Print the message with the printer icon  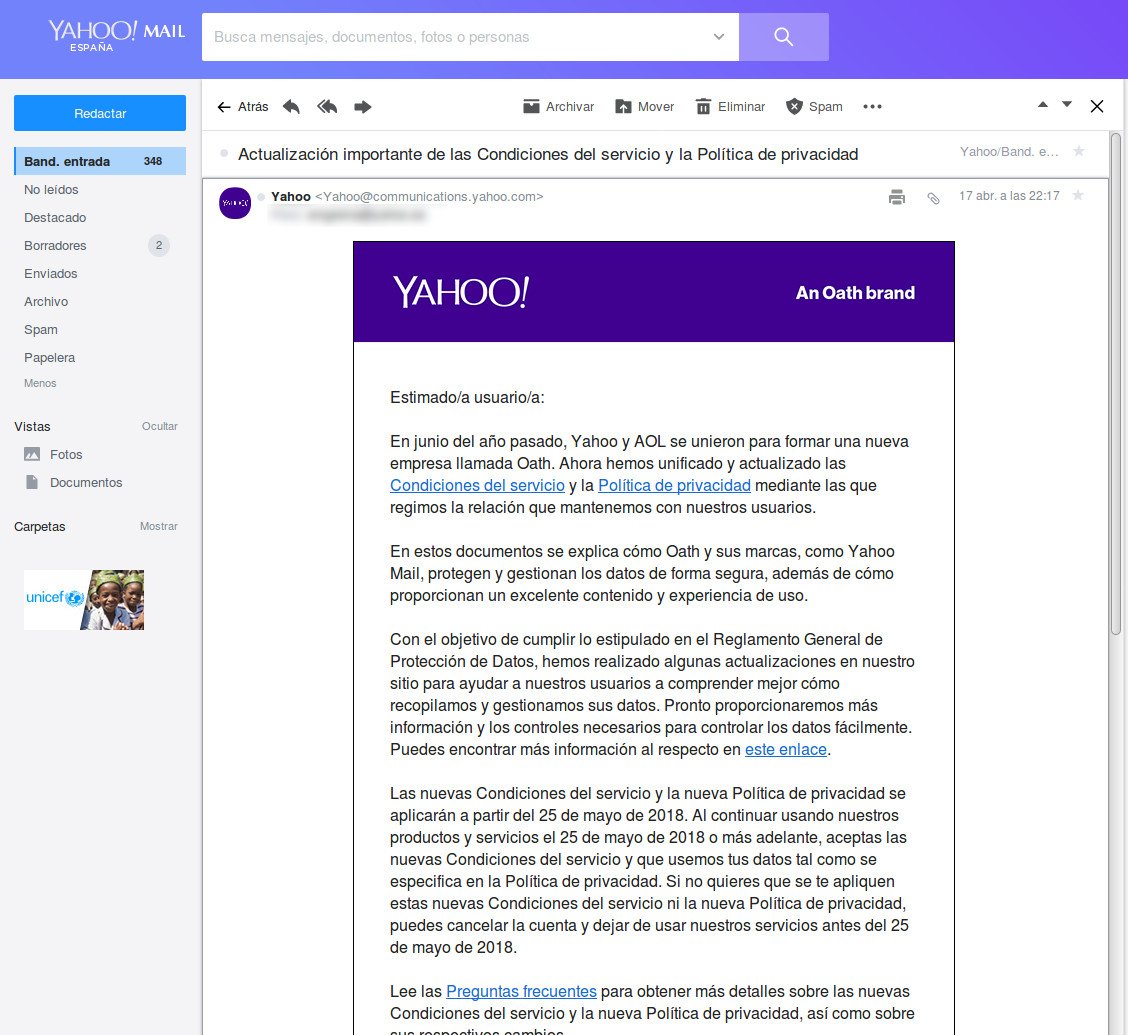[x=896, y=197]
